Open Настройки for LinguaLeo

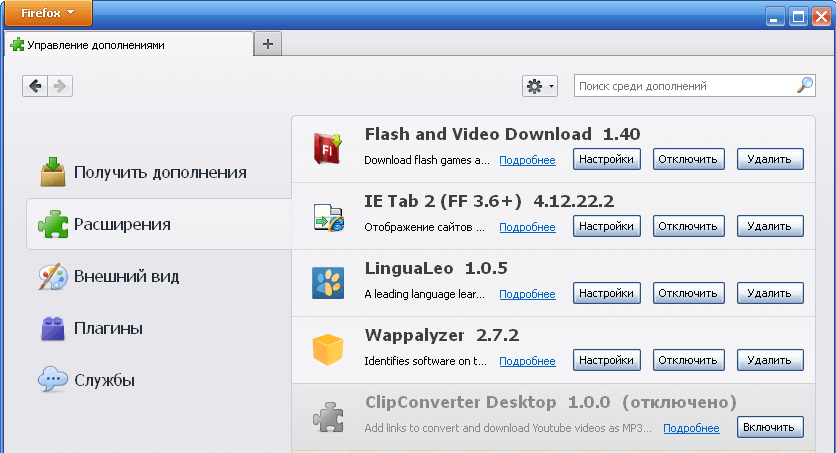(607, 293)
